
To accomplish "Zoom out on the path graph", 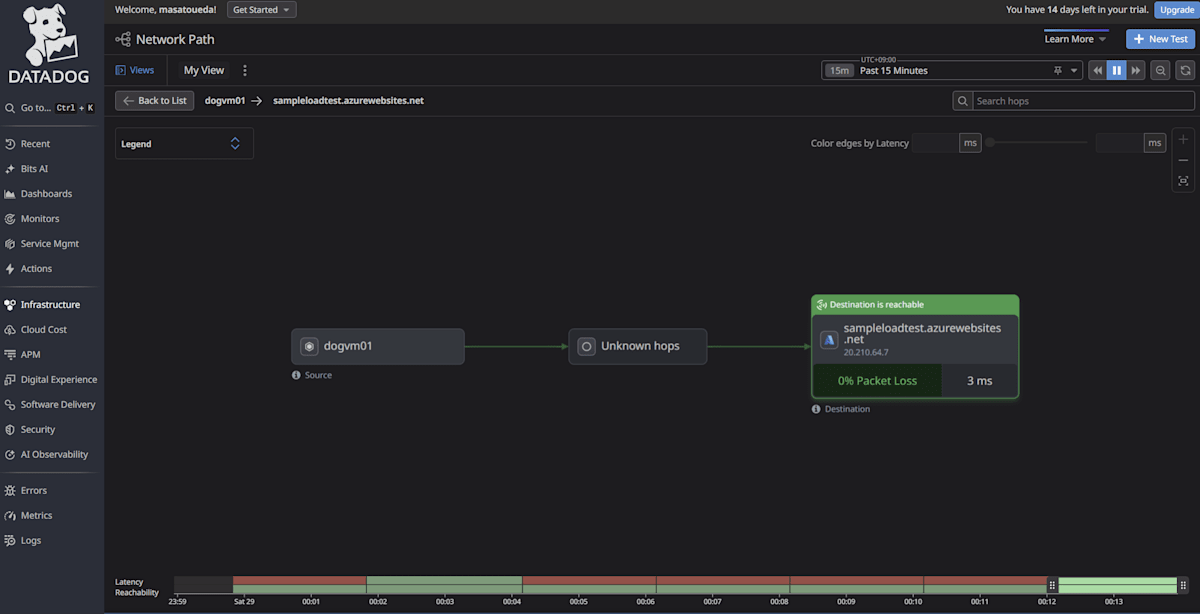I will point(1183,160).
